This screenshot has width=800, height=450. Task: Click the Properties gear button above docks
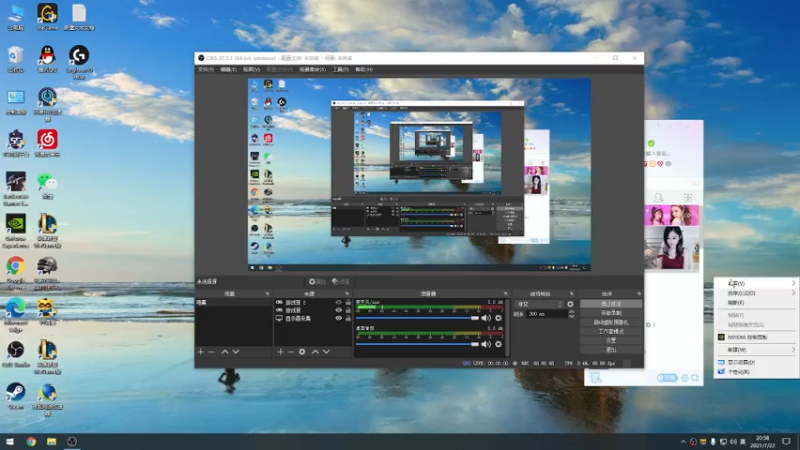click(x=317, y=282)
